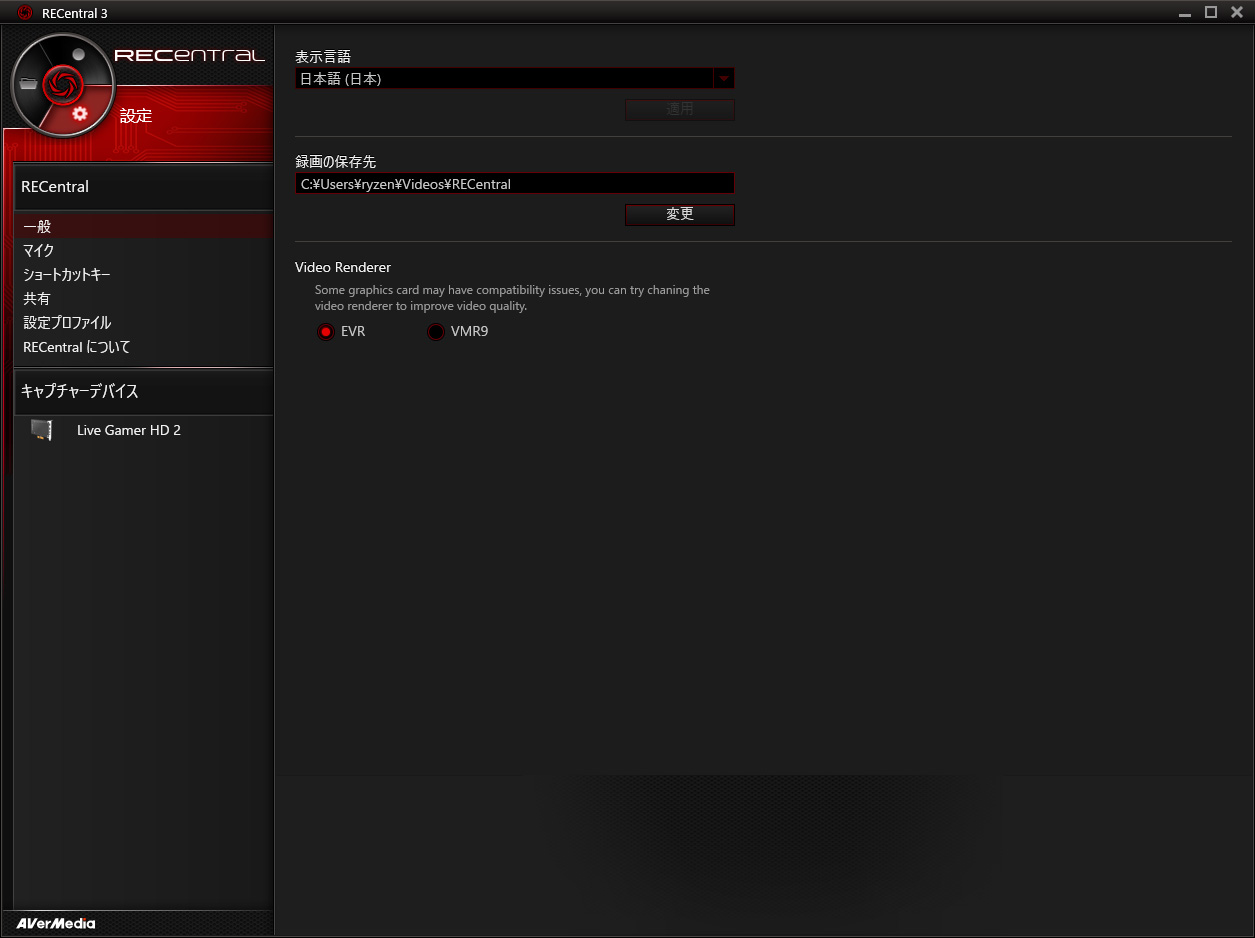Maximize the RECentral 3 window
Viewport: 1255px width, 938px height.
(1211, 12)
